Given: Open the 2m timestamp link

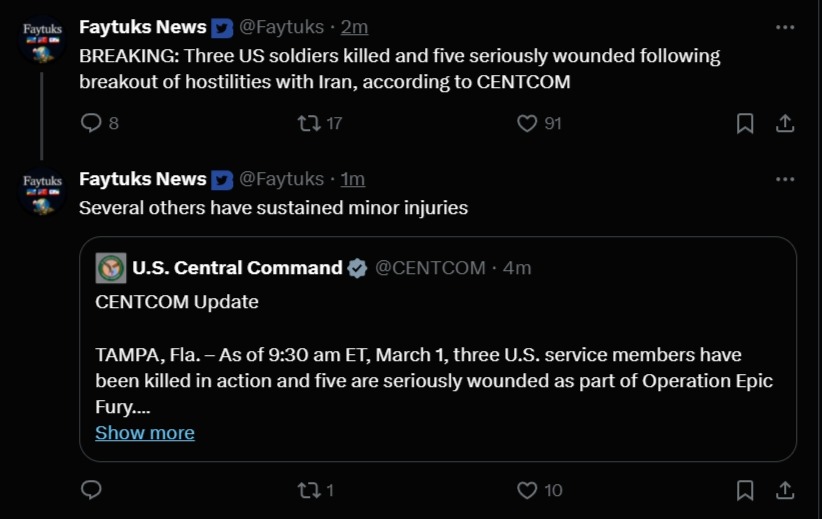Looking at the screenshot, I should 354,27.
